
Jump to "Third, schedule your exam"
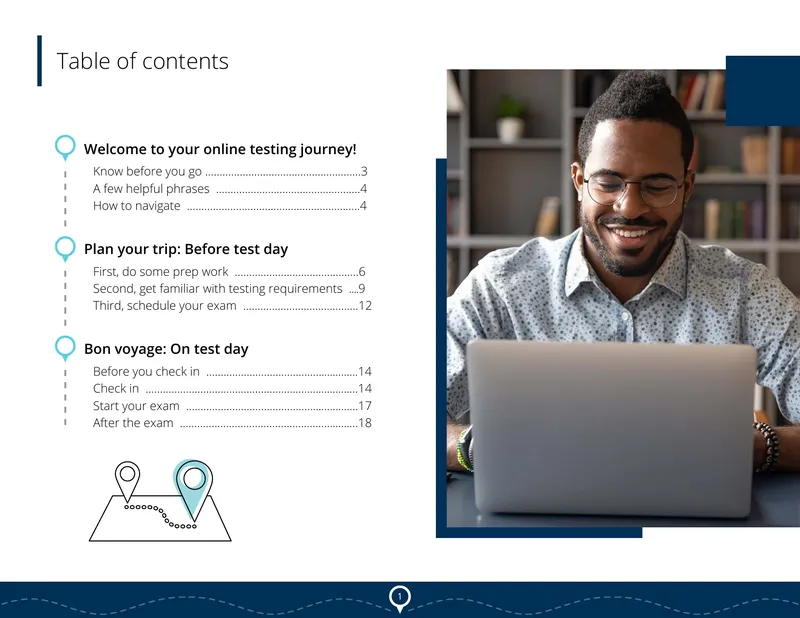click(x=232, y=306)
